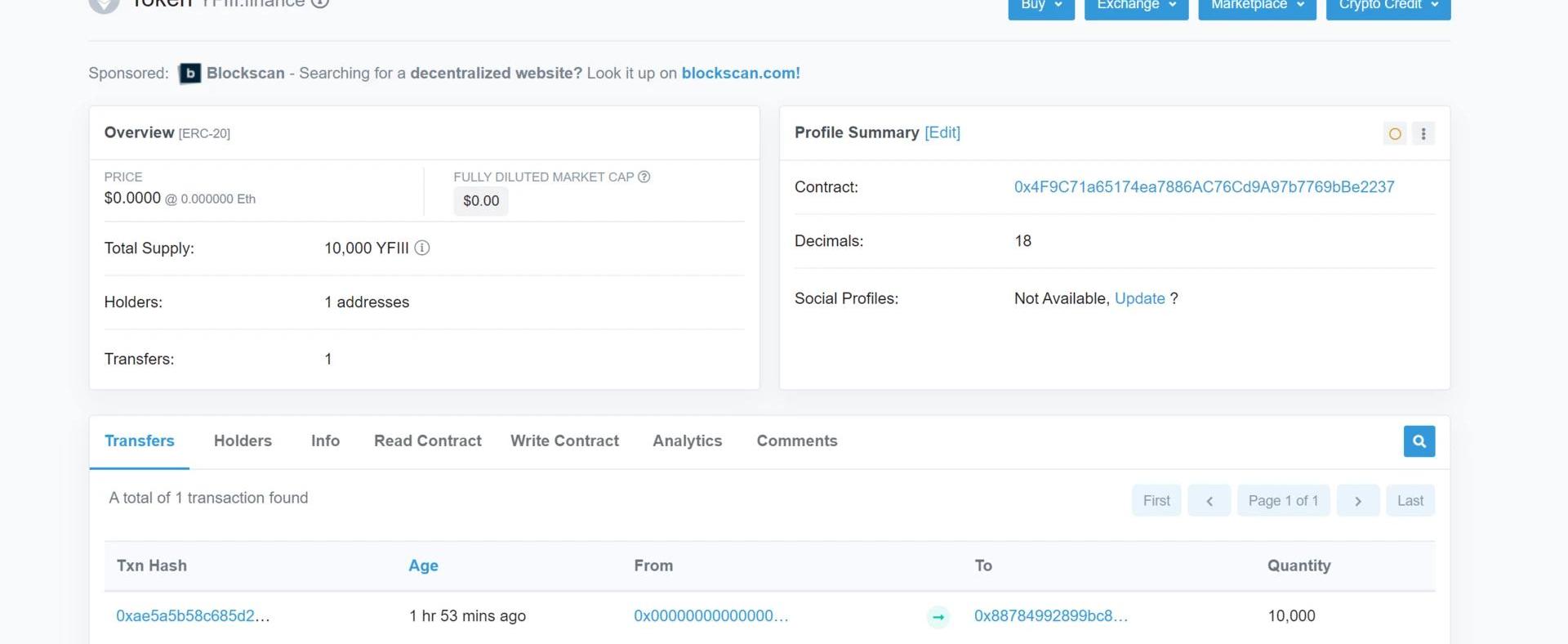Click the Age column header
Image resolution: width=1568 pixels, height=644 pixels.
pos(423,566)
